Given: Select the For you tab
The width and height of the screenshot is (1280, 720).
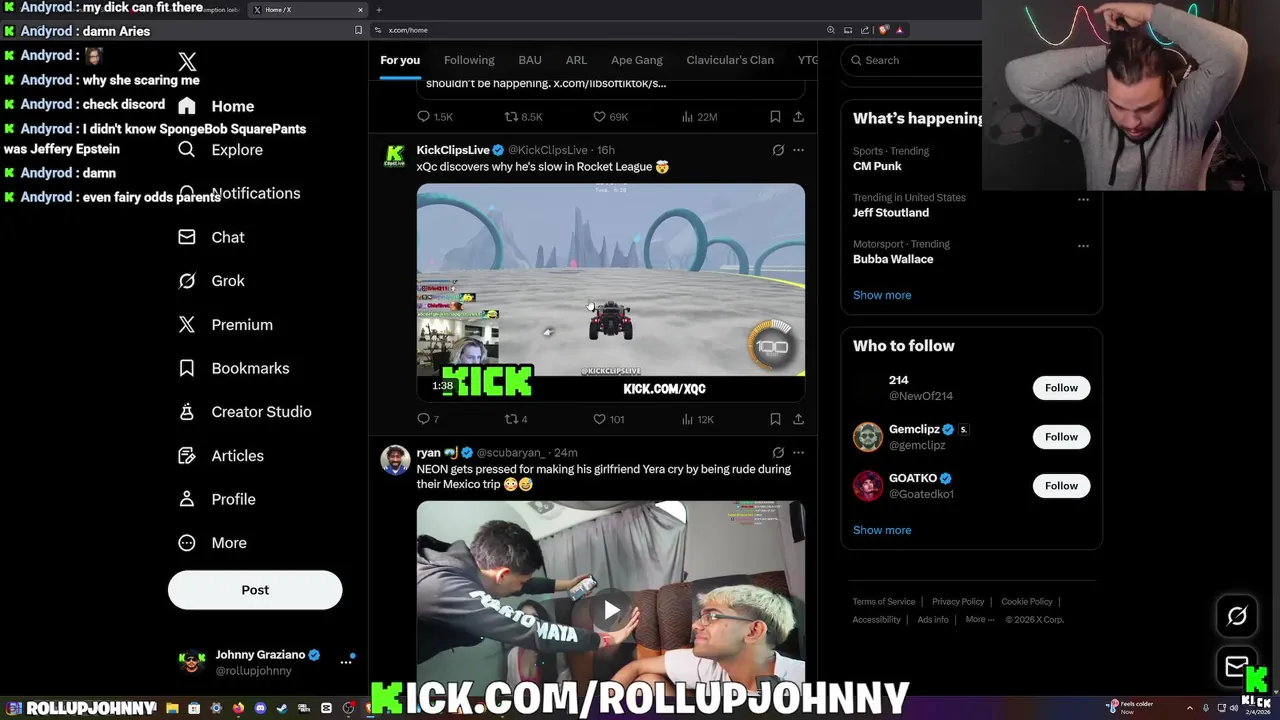Looking at the screenshot, I should pos(400,60).
